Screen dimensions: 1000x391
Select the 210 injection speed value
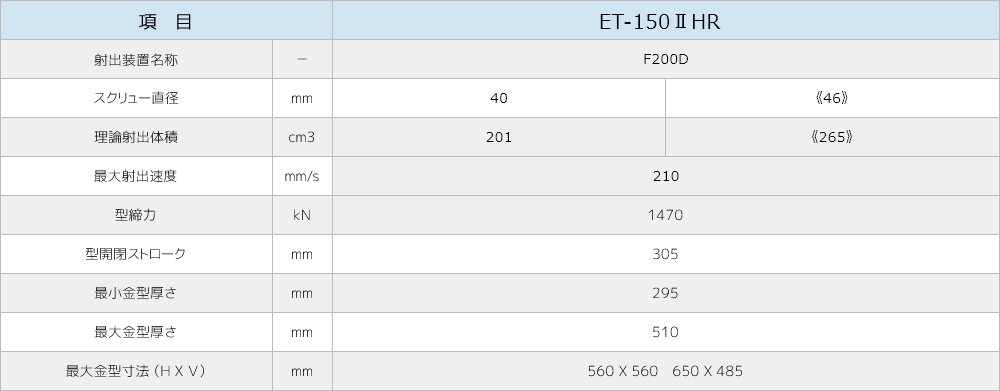tap(666, 176)
